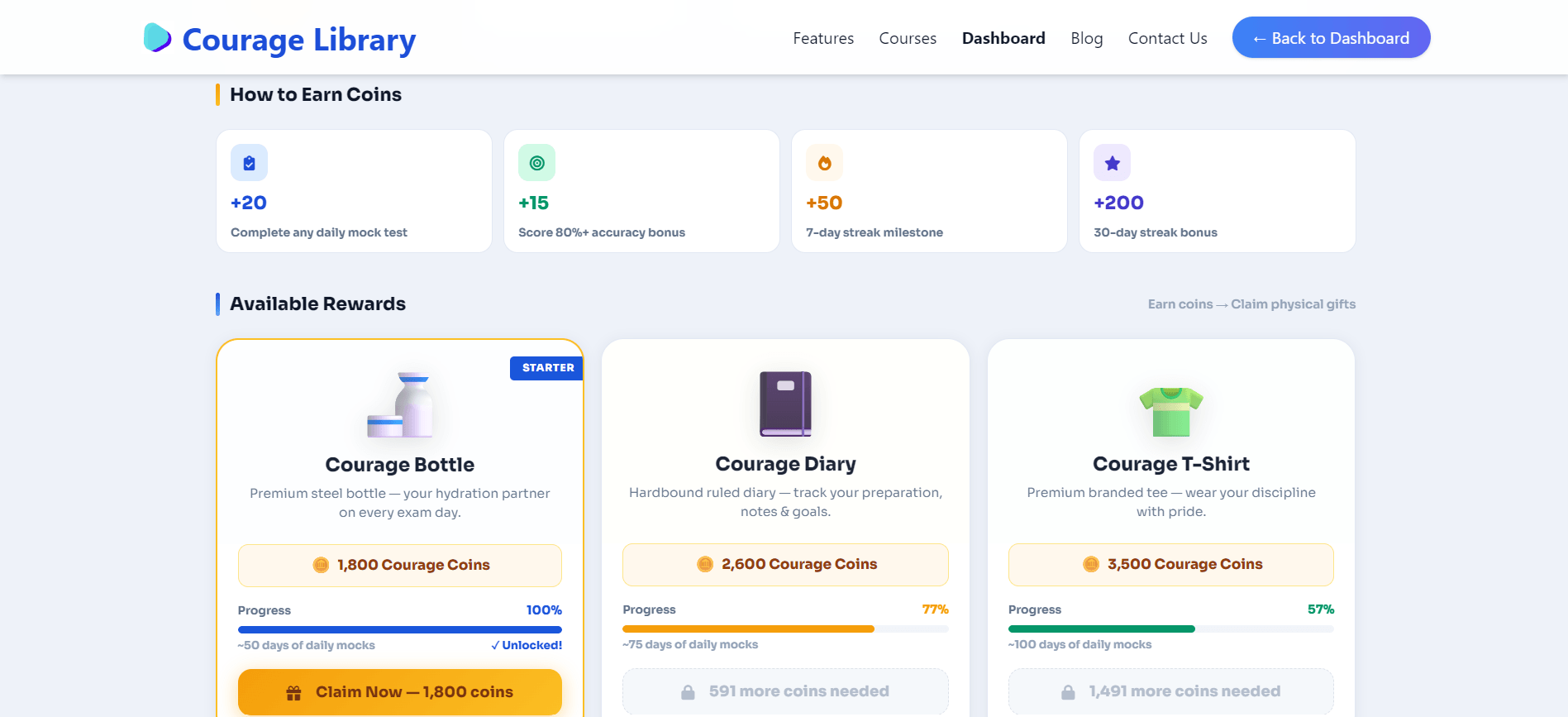Click the lock icon by 1,491 more coins needed
The image size is (1568, 717).
click(1068, 692)
